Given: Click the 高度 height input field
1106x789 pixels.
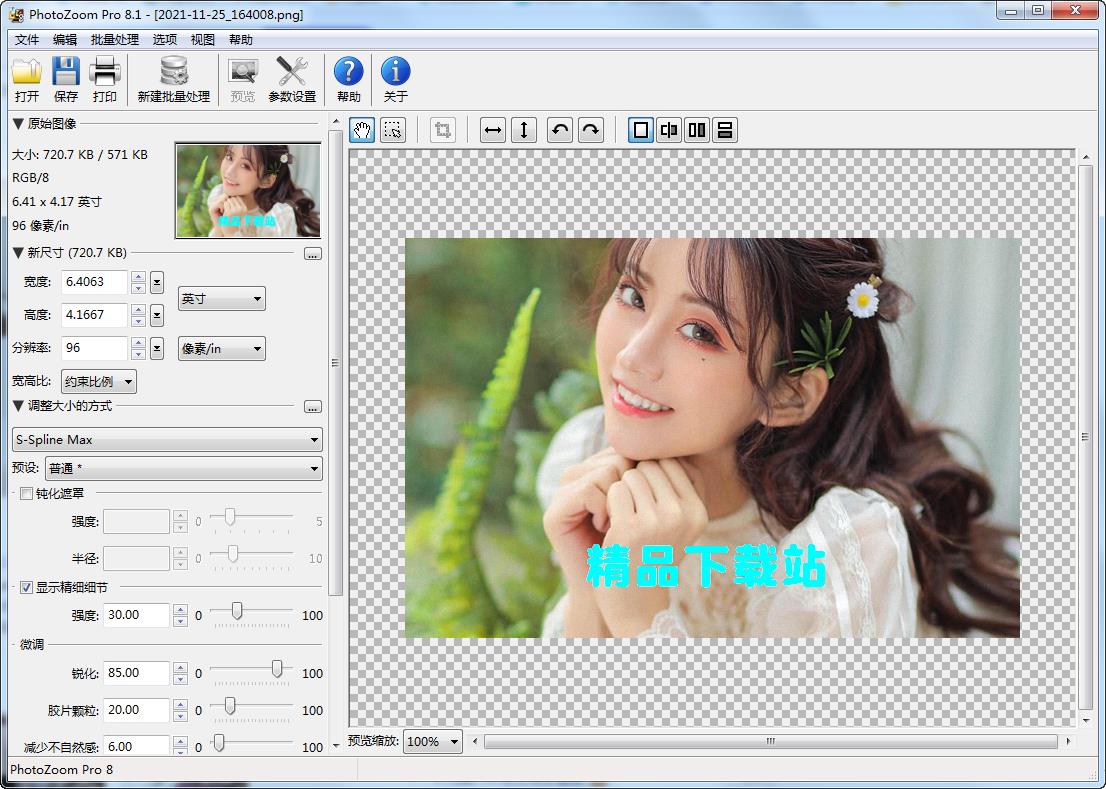Looking at the screenshot, I should tap(95, 315).
